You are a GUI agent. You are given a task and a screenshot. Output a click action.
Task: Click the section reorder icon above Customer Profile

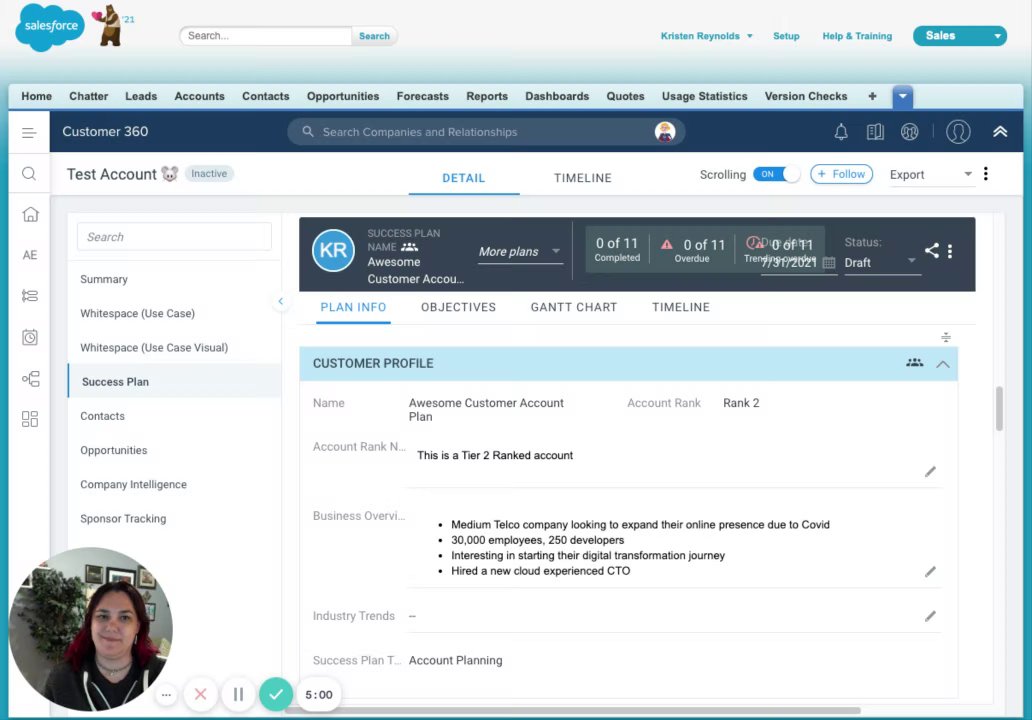(x=946, y=338)
